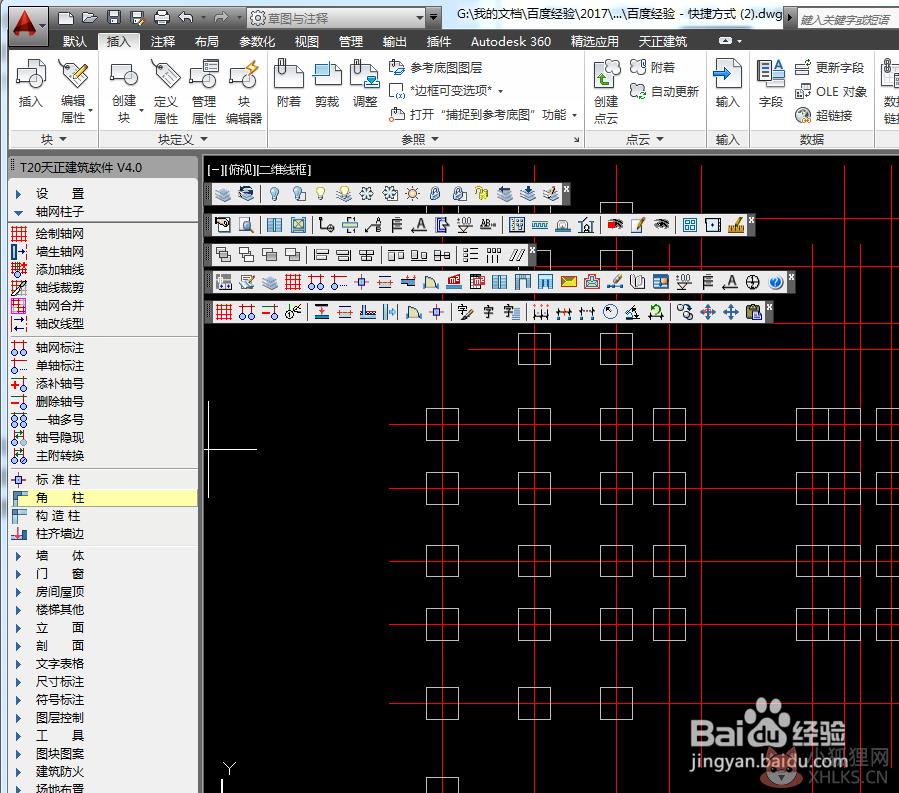This screenshot has width=899, height=793.
Task: Switch to the 天正建筑 ribbon tab
Action: (663, 41)
